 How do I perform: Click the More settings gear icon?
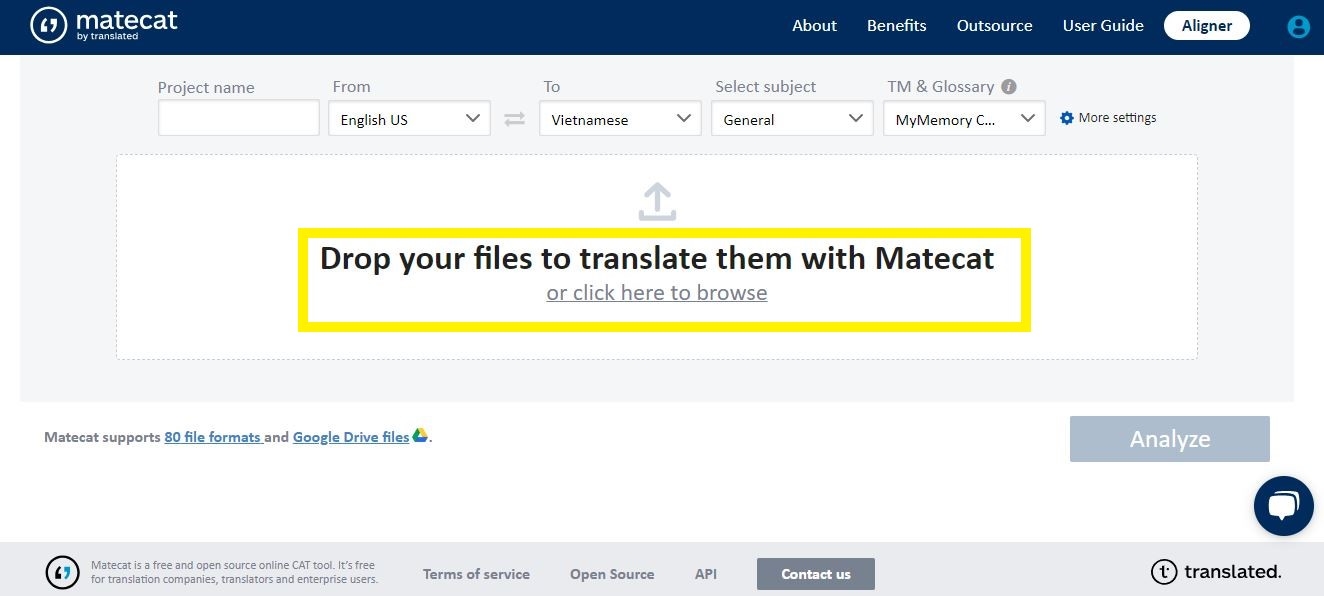point(1067,118)
